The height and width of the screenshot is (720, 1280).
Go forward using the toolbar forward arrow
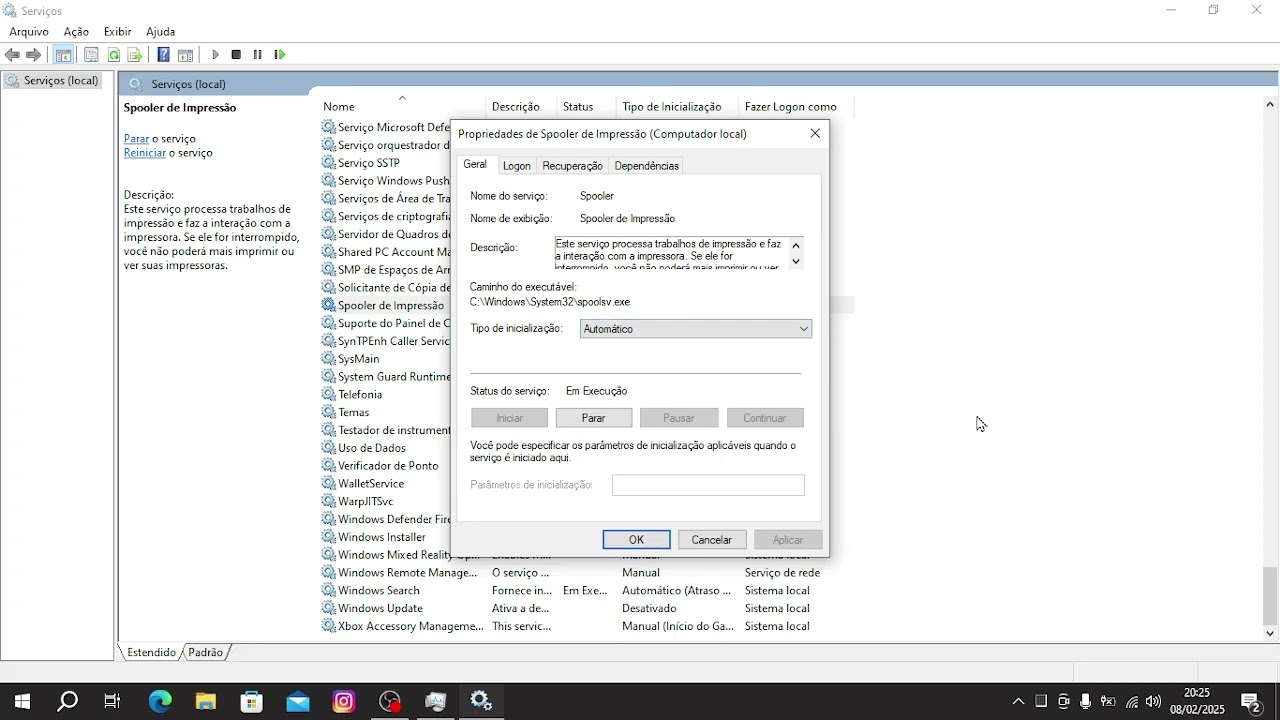(x=33, y=55)
